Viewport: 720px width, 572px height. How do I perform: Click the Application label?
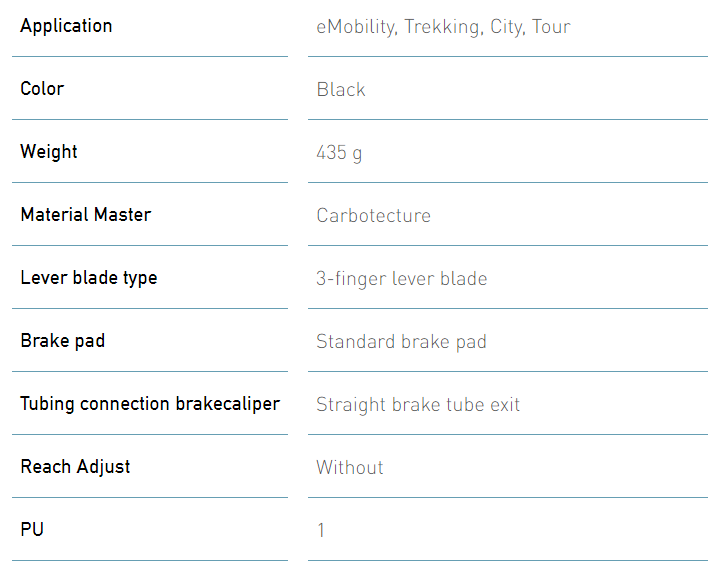click(x=66, y=26)
